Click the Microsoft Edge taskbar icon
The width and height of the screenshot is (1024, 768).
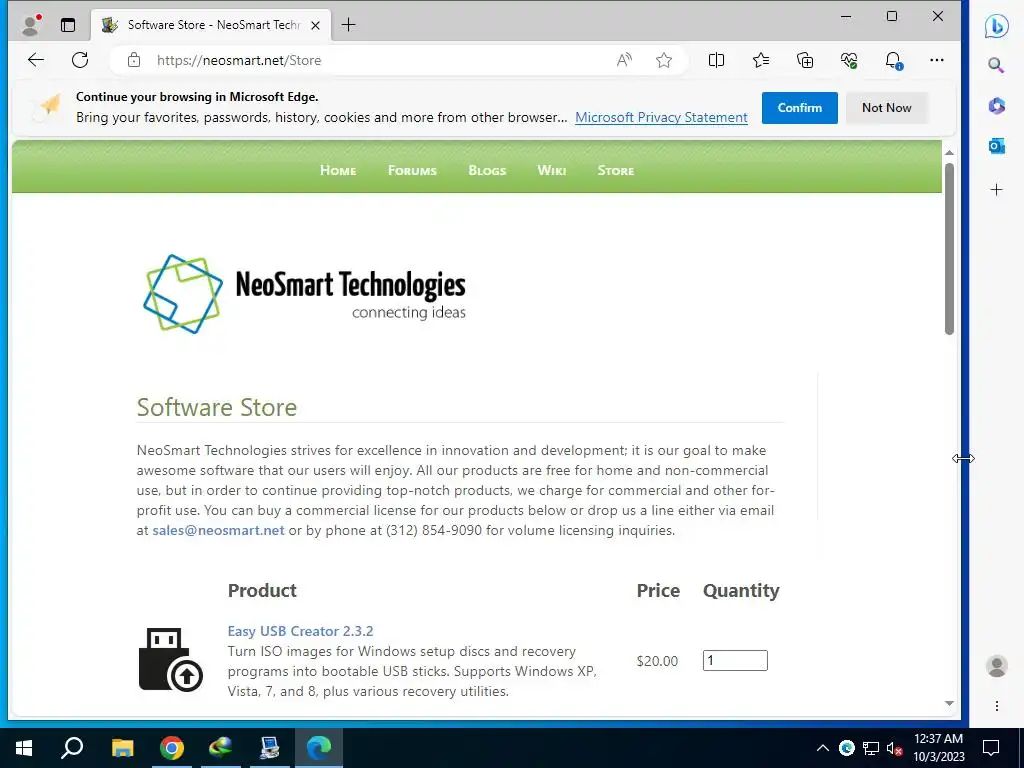(319, 748)
